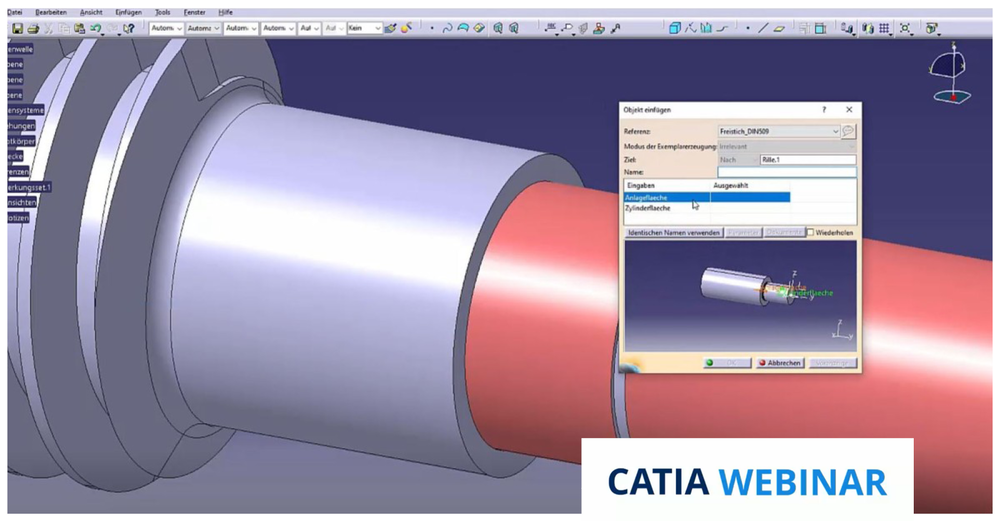Click the Print icon in the toolbar
Image resolution: width=1000 pixels, height=523 pixels.
click(33, 29)
